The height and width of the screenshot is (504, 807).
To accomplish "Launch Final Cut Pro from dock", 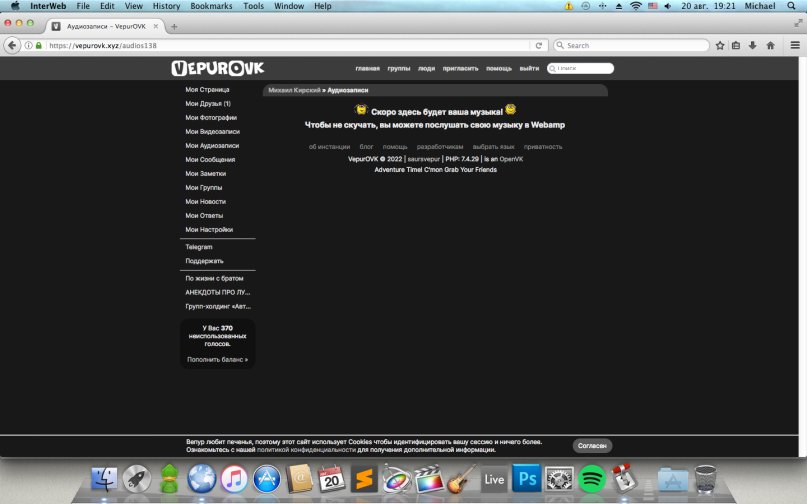I will coord(429,479).
